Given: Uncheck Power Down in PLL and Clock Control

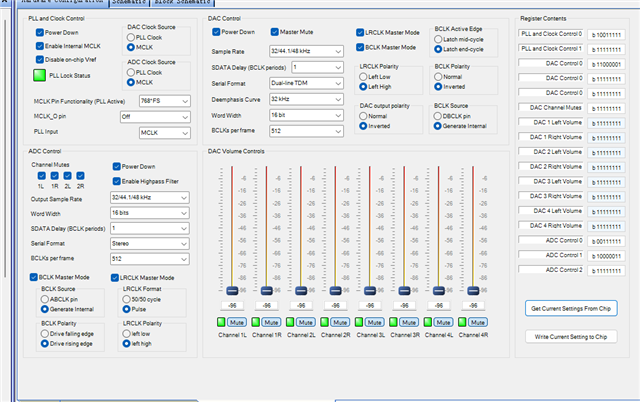Looking at the screenshot, I should point(40,32).
